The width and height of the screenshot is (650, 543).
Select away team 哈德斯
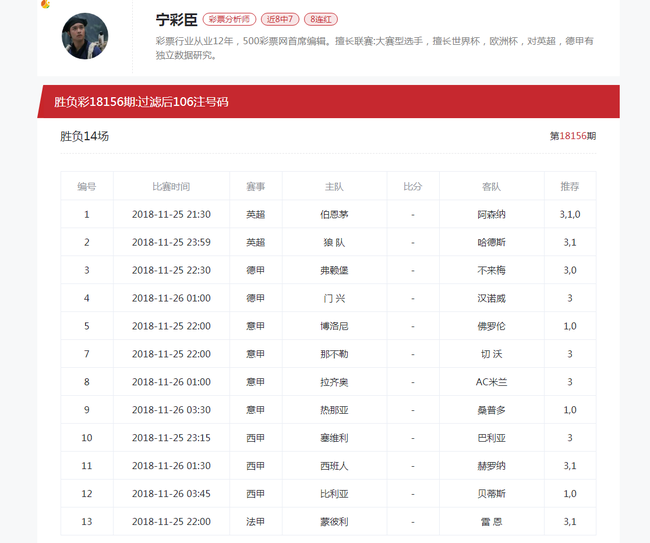click(492, 242)
